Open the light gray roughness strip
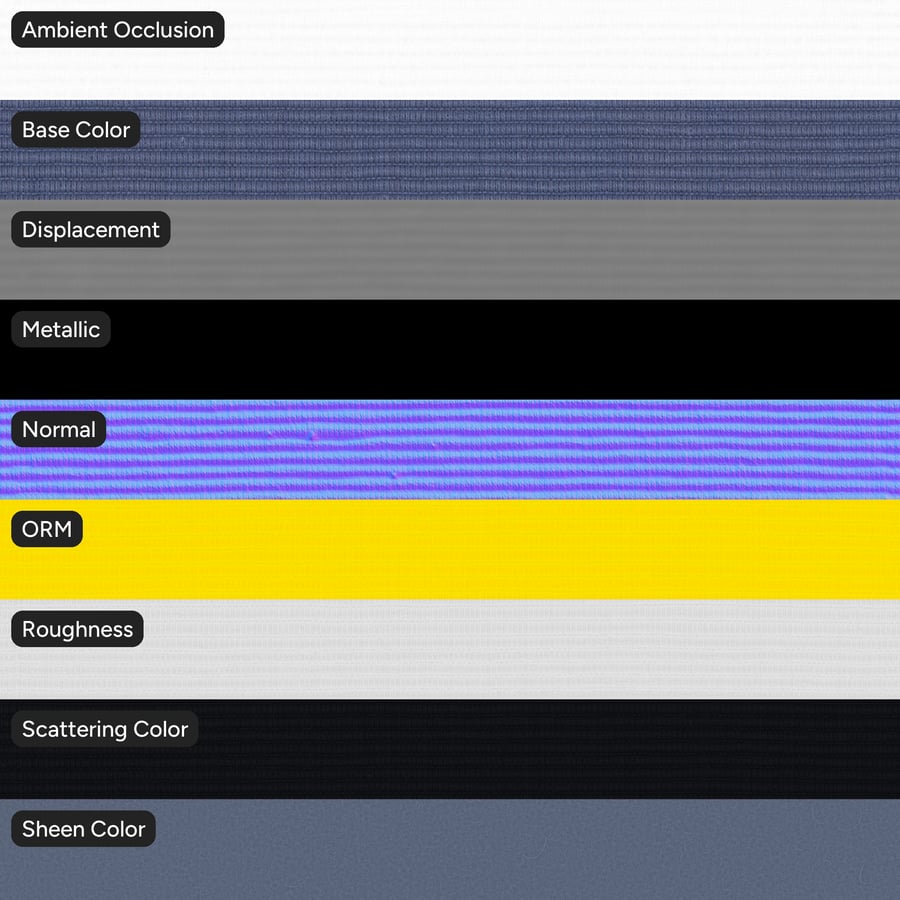The image size is (900, 900). pos(450,649)
